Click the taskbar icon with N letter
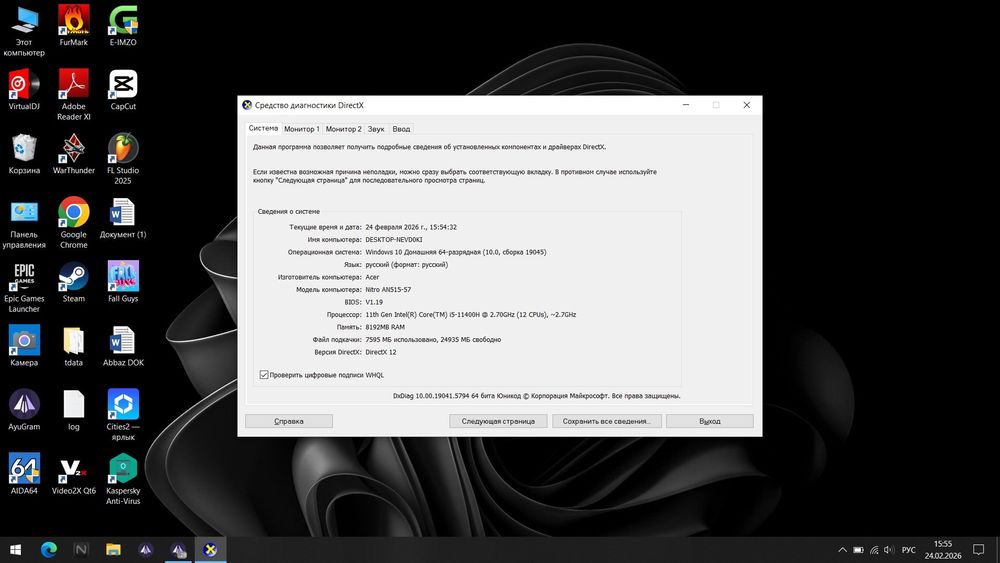This screenshot has width=1000, height=563. (x=81, y=550)
